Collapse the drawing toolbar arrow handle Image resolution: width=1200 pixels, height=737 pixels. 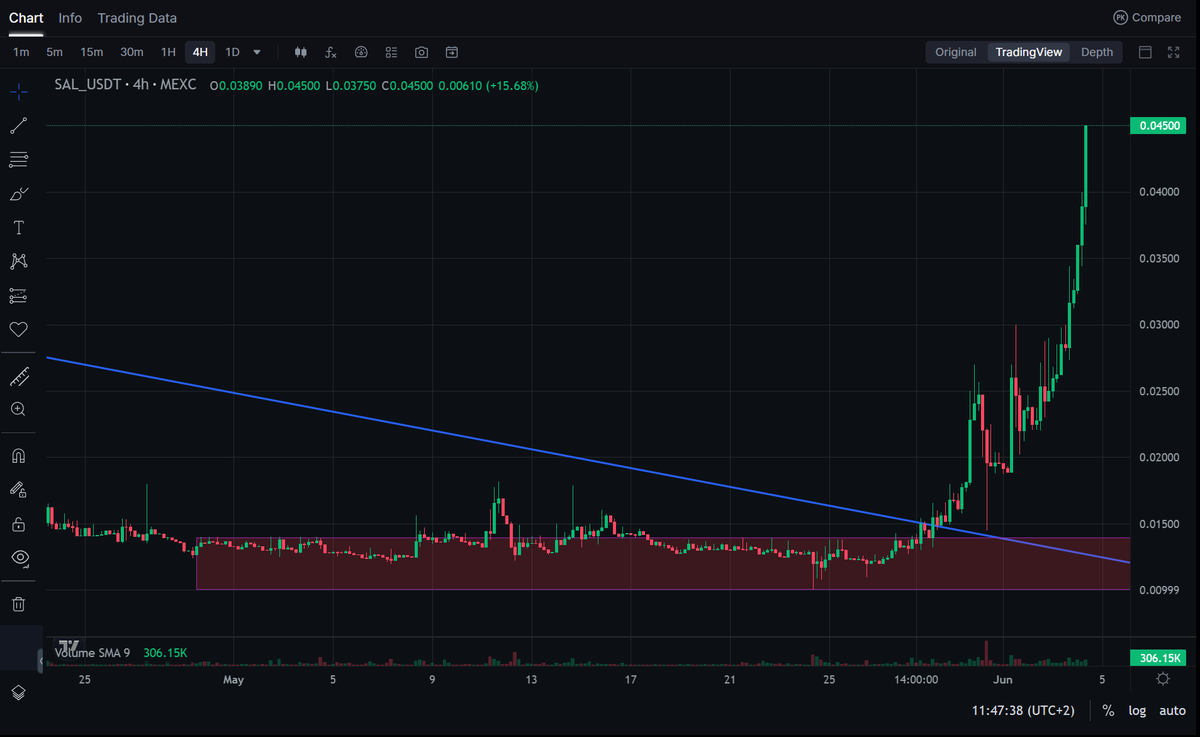(40, 661)
